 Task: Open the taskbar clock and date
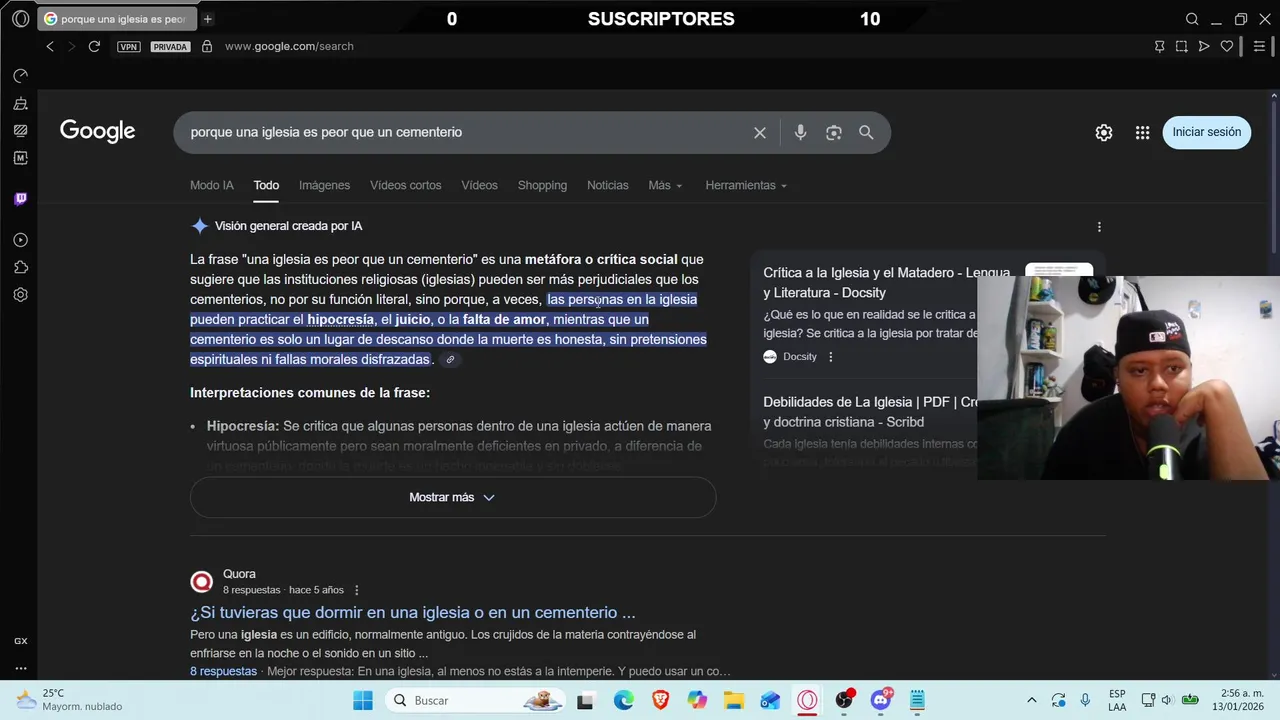[x=1240, y=700]
